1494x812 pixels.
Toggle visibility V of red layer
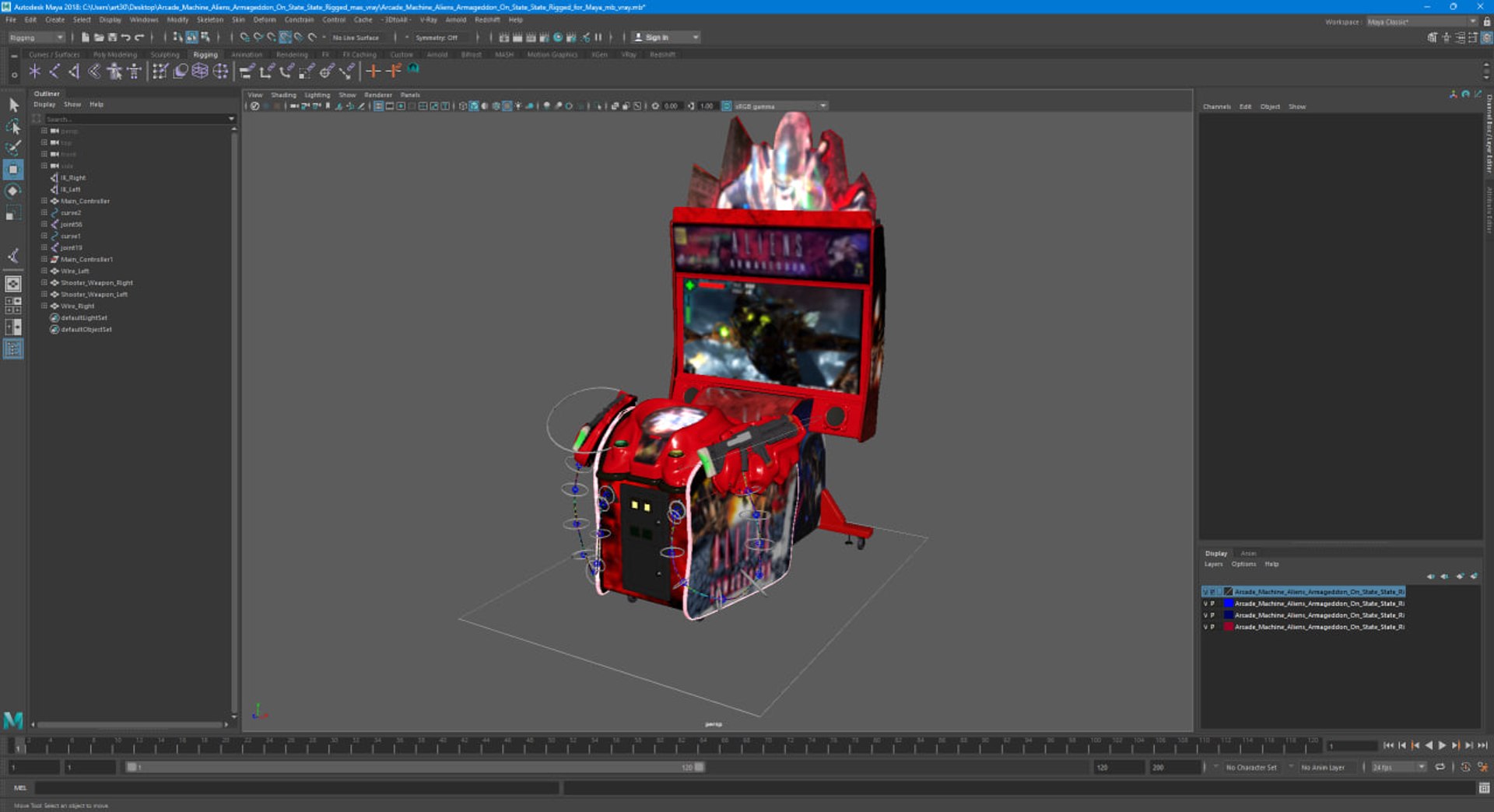pos(1205,627)
